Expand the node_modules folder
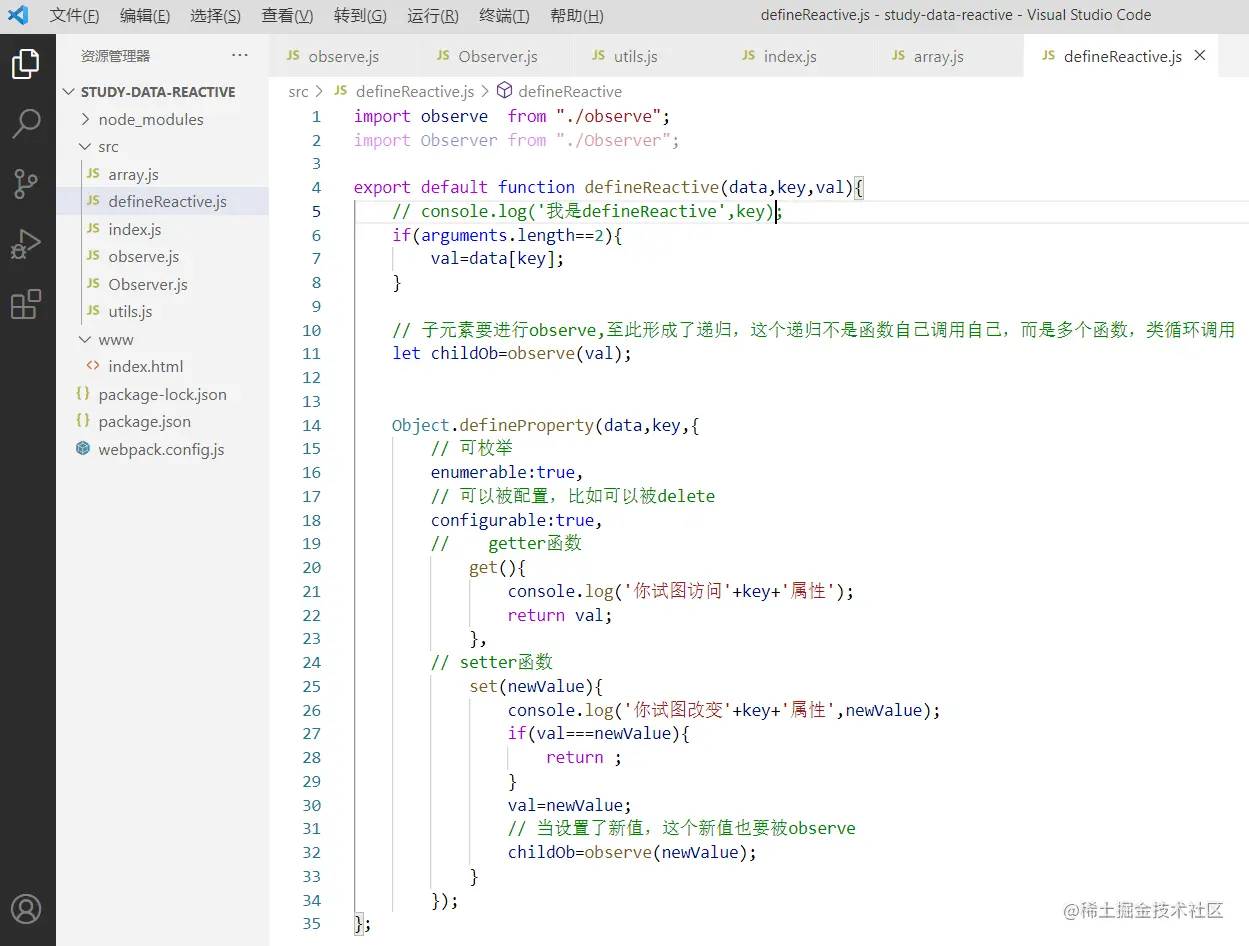The height and width of the screenshot is (946, 1249). [88, 119]
